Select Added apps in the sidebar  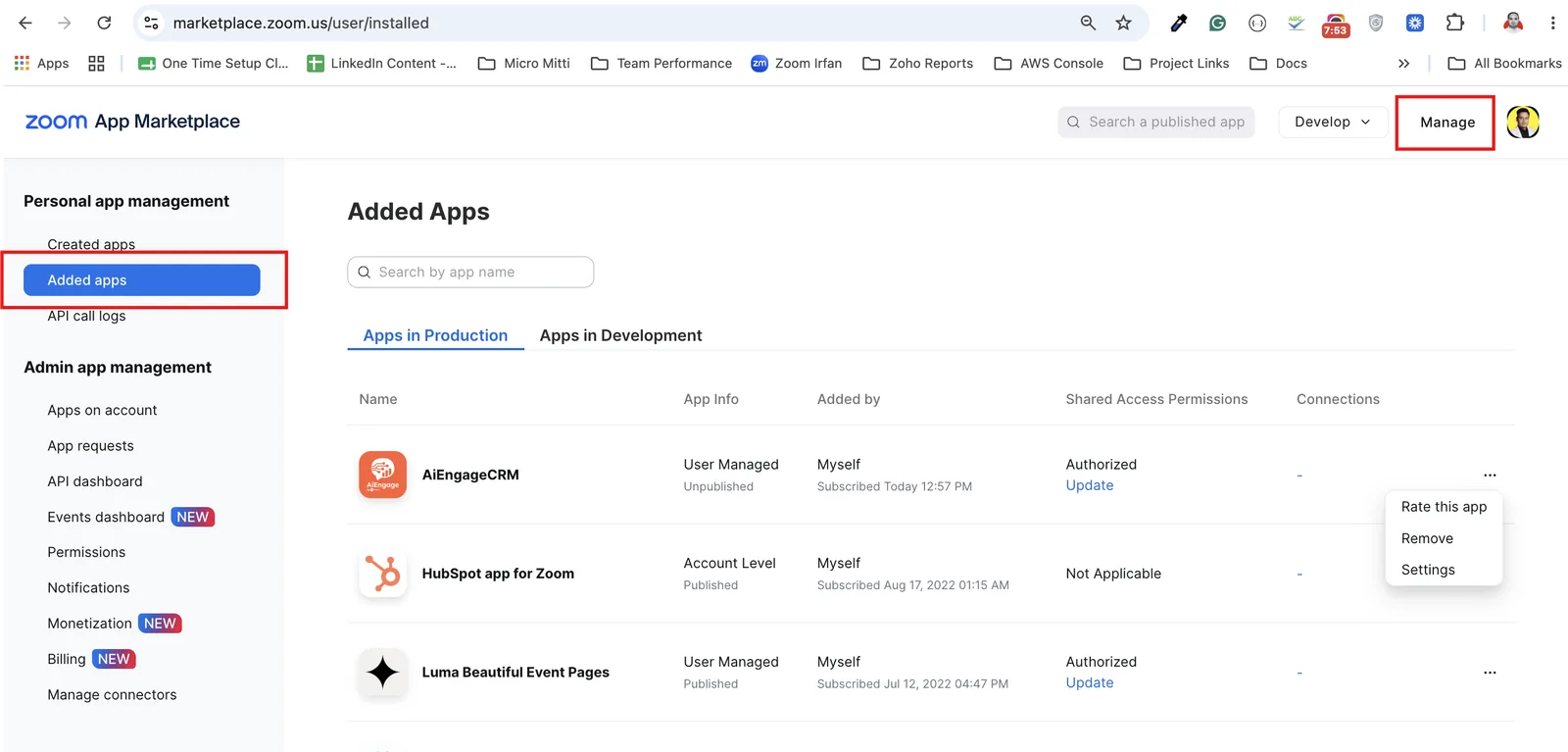(142, 279)
